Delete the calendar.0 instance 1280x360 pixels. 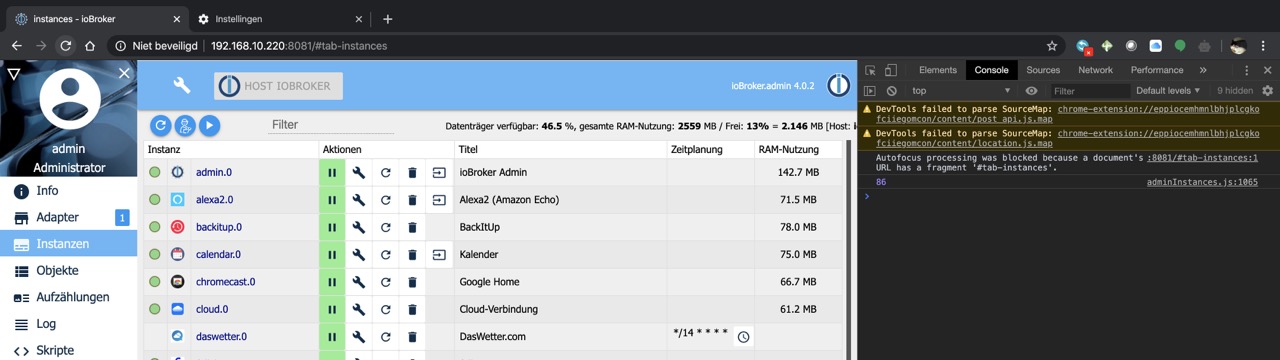[413, 255]
